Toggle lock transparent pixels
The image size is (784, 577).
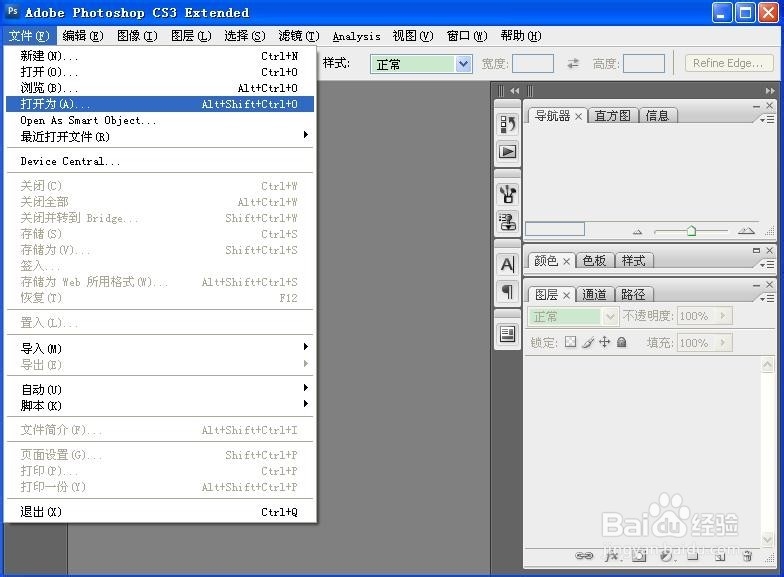(x=570, y=342)
